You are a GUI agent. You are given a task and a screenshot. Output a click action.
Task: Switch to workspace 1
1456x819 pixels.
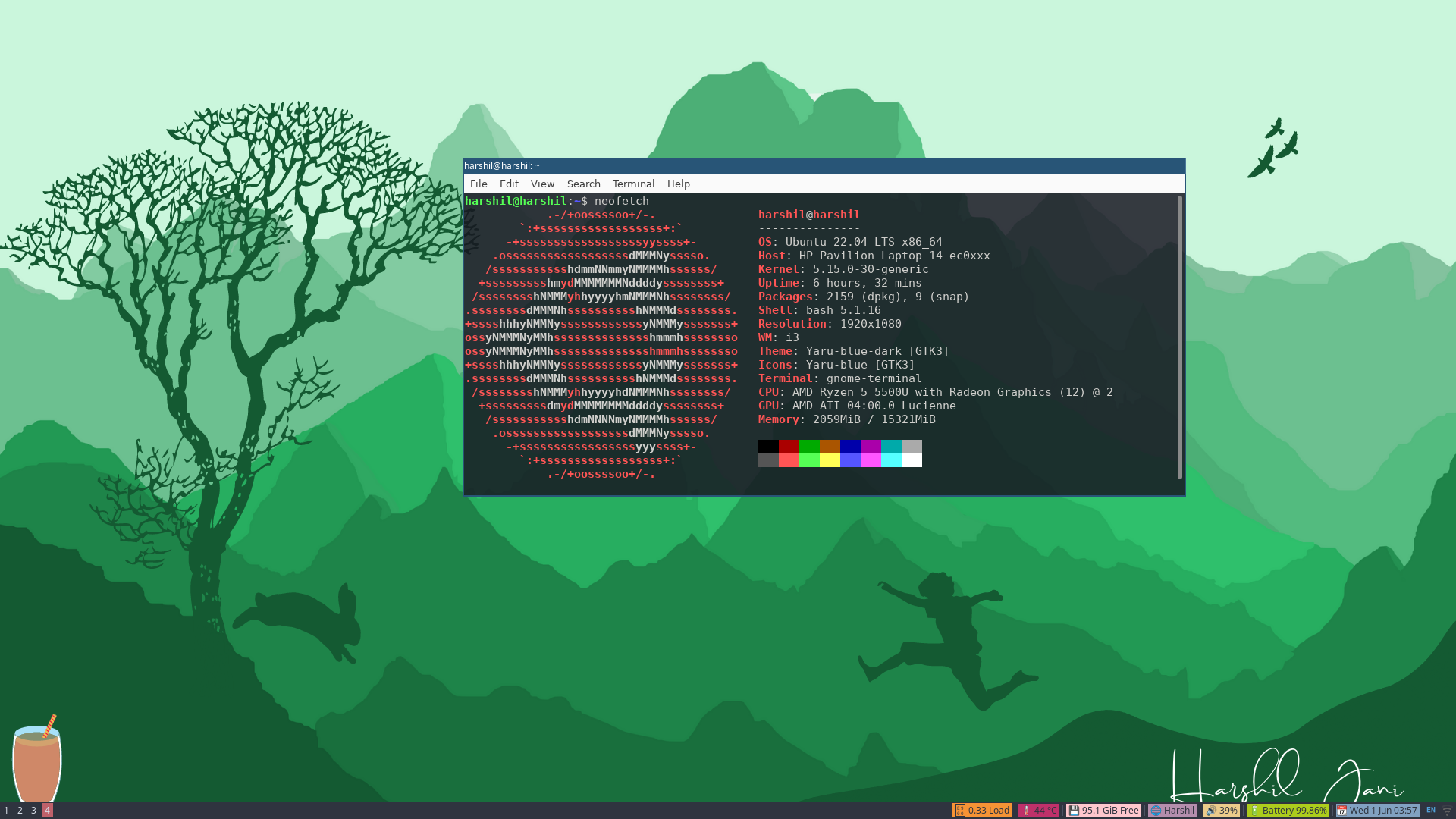click(x=6, y=810)
